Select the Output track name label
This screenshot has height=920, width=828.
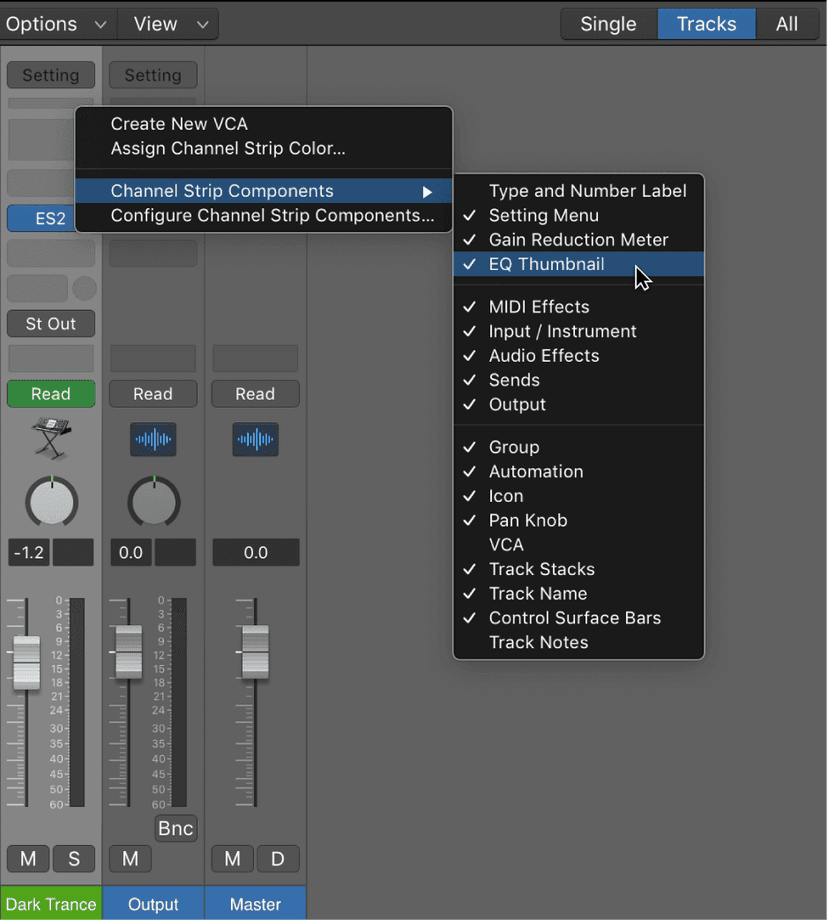click(153, 904)
